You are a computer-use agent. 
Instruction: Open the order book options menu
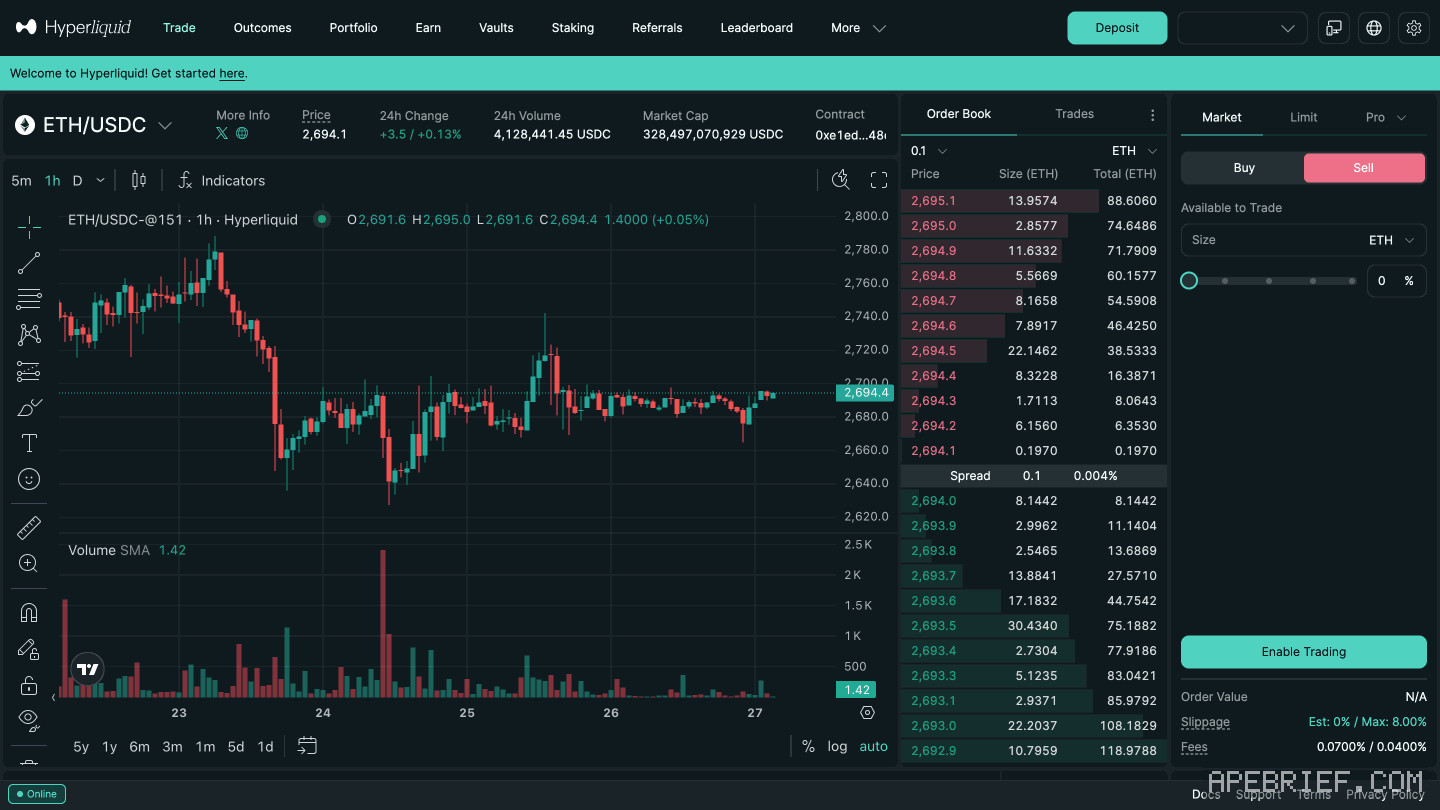click(x=1152, y=115)
